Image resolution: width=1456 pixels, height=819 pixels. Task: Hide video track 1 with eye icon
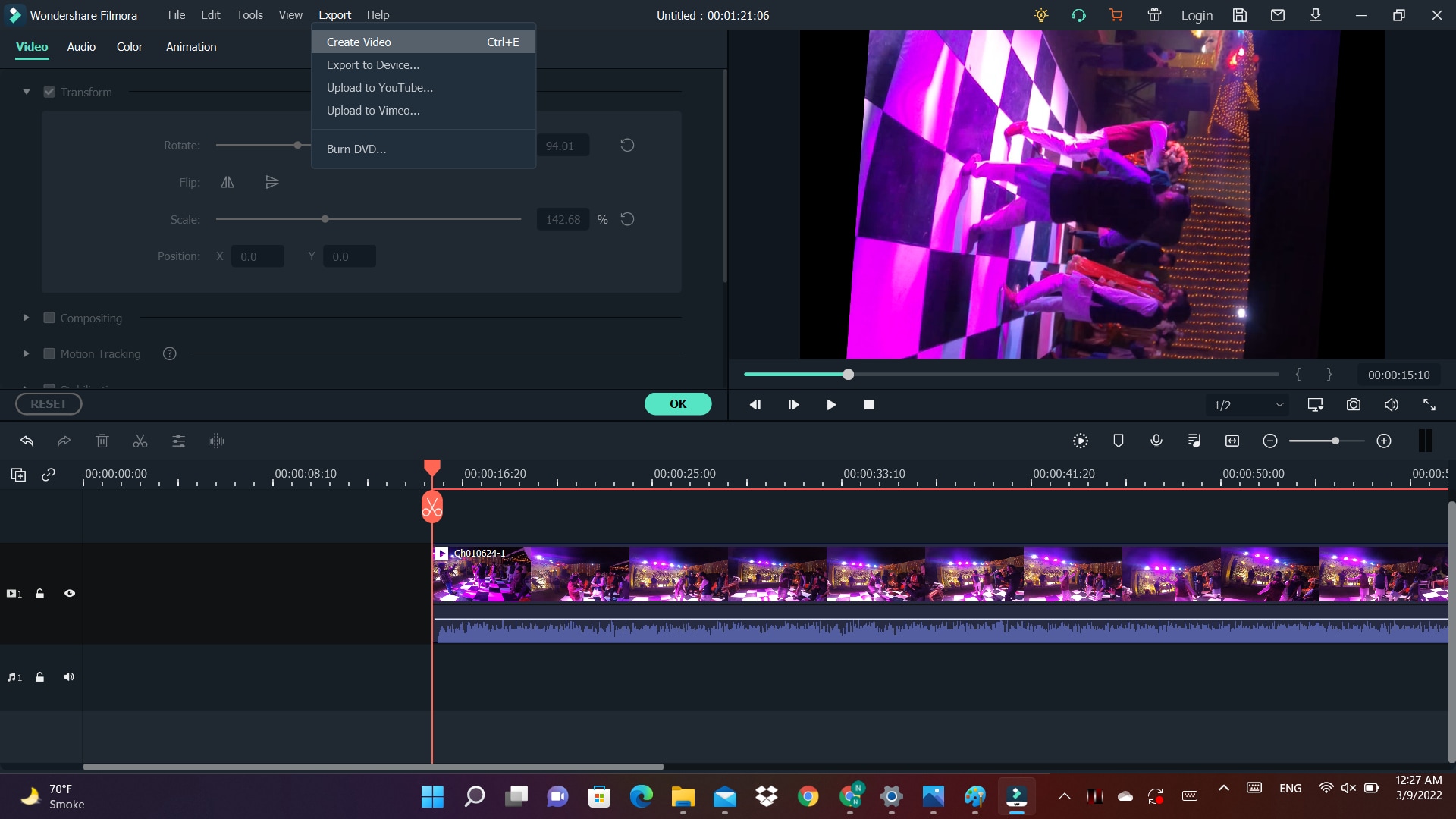pyautogui.click(x=70, y=594)
